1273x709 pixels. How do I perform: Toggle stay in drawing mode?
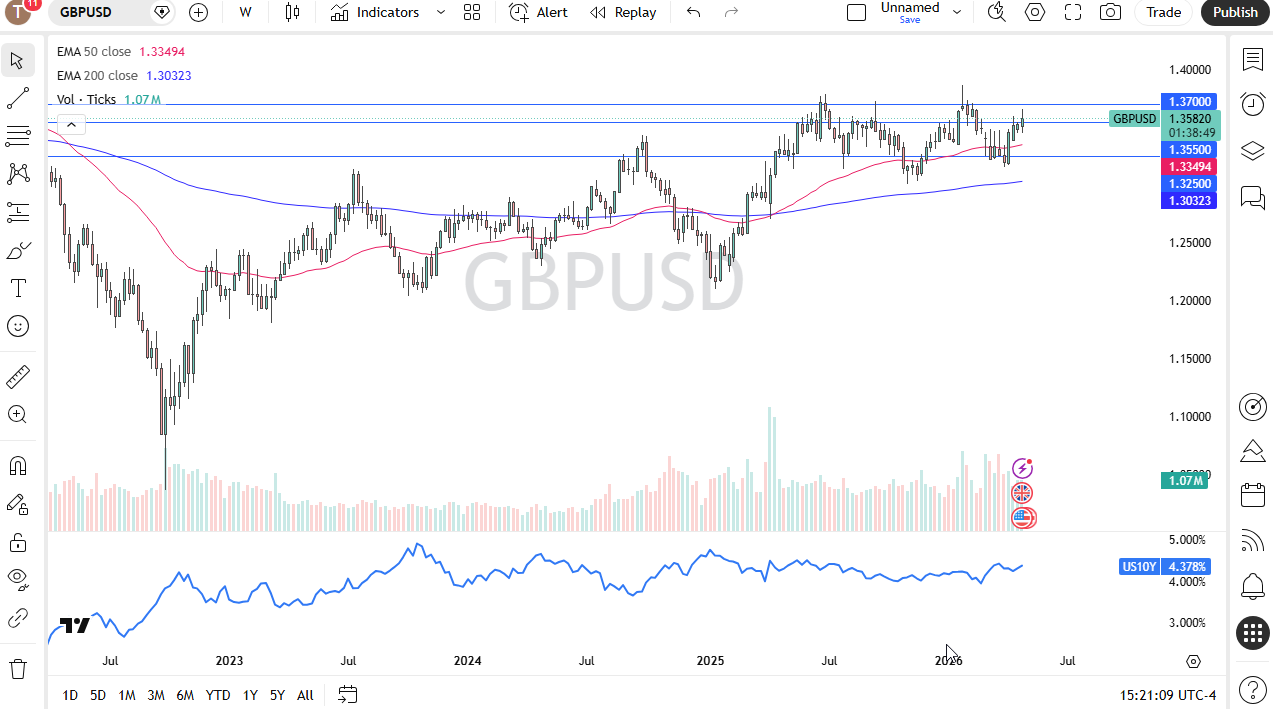pyautogui.click(x=17, y=504)
